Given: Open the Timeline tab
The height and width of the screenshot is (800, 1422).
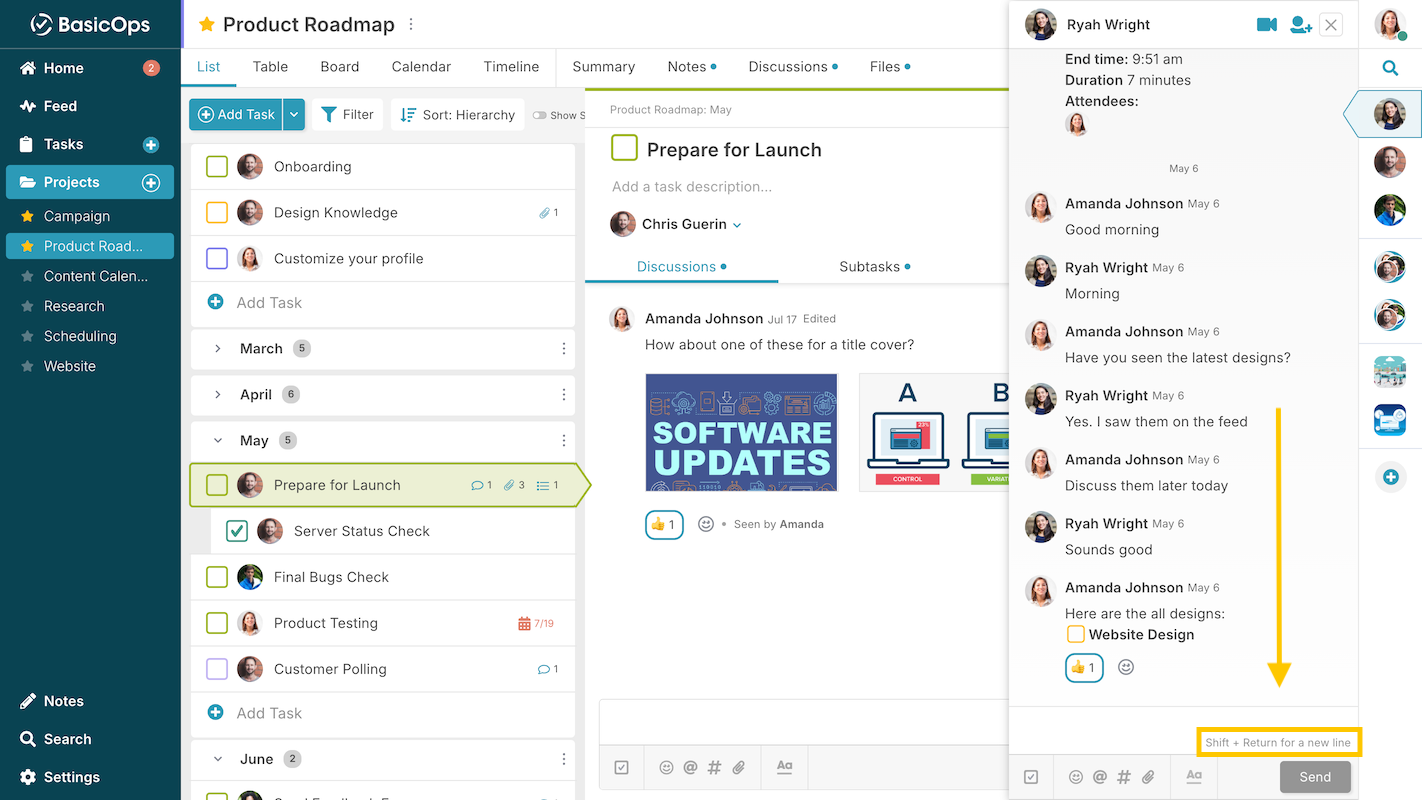Looking at the screenshot, I should click(511, 67).
